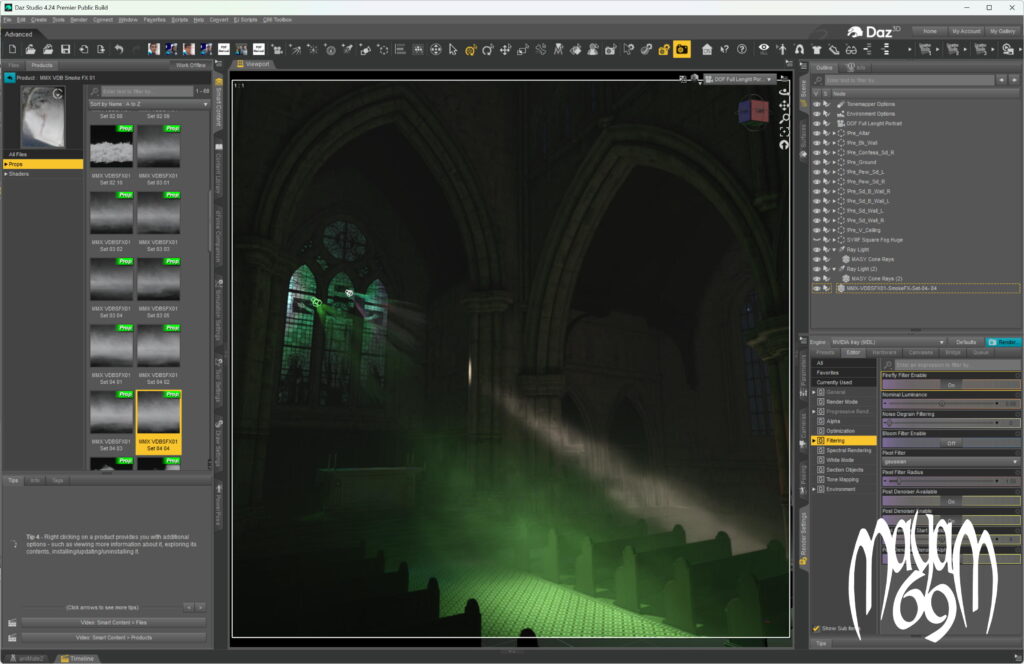Hide the MASY Cone Rays (2) node

816,279
